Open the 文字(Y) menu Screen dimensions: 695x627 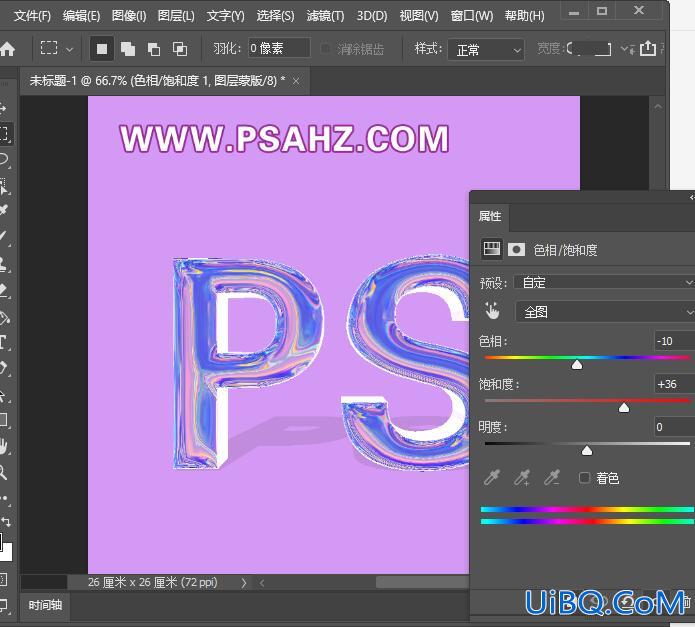click(225, 16)
